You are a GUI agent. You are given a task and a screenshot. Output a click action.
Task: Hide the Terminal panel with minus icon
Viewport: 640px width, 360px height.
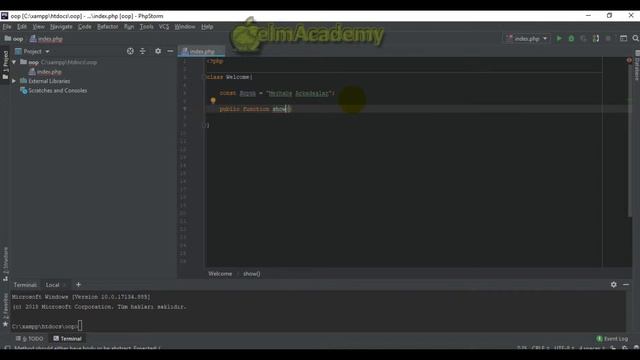626,284
